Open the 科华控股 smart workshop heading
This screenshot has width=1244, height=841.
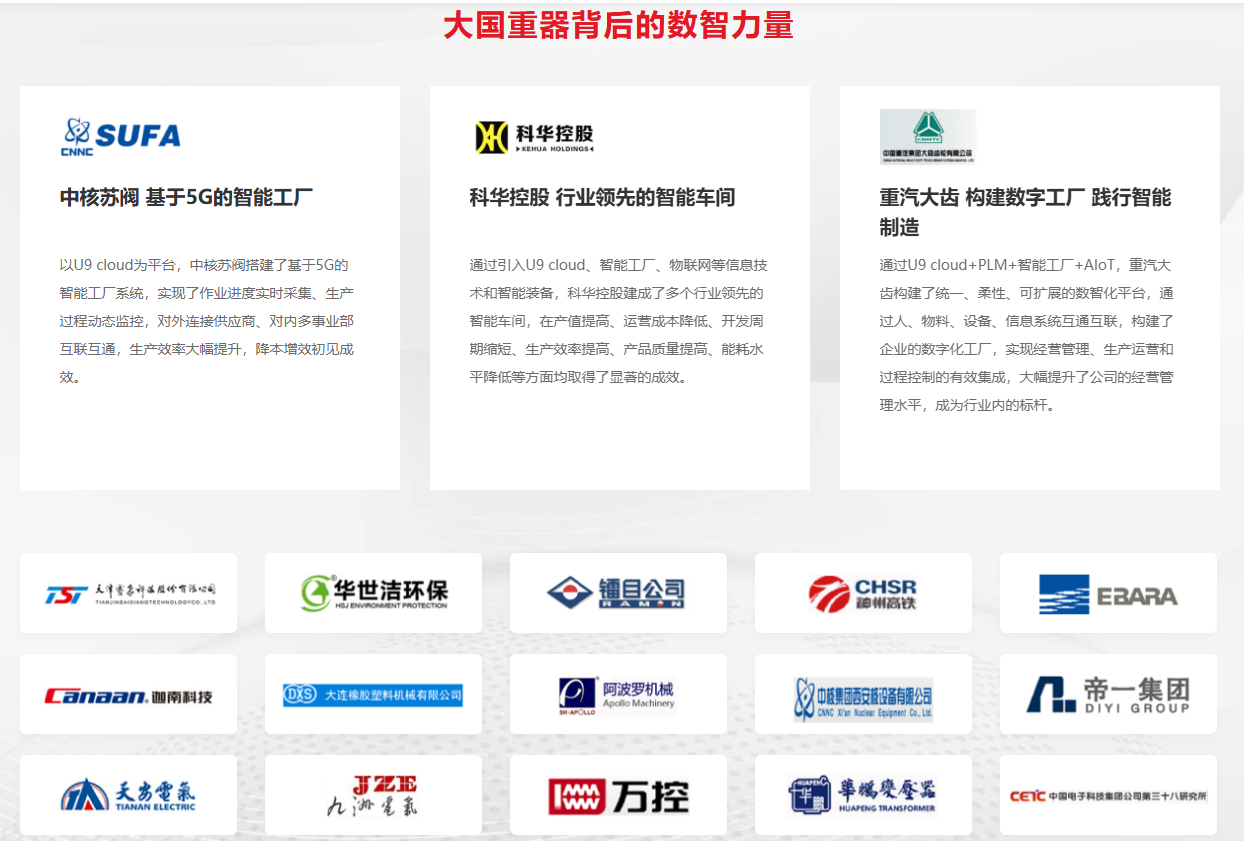(x=602, y=197)
